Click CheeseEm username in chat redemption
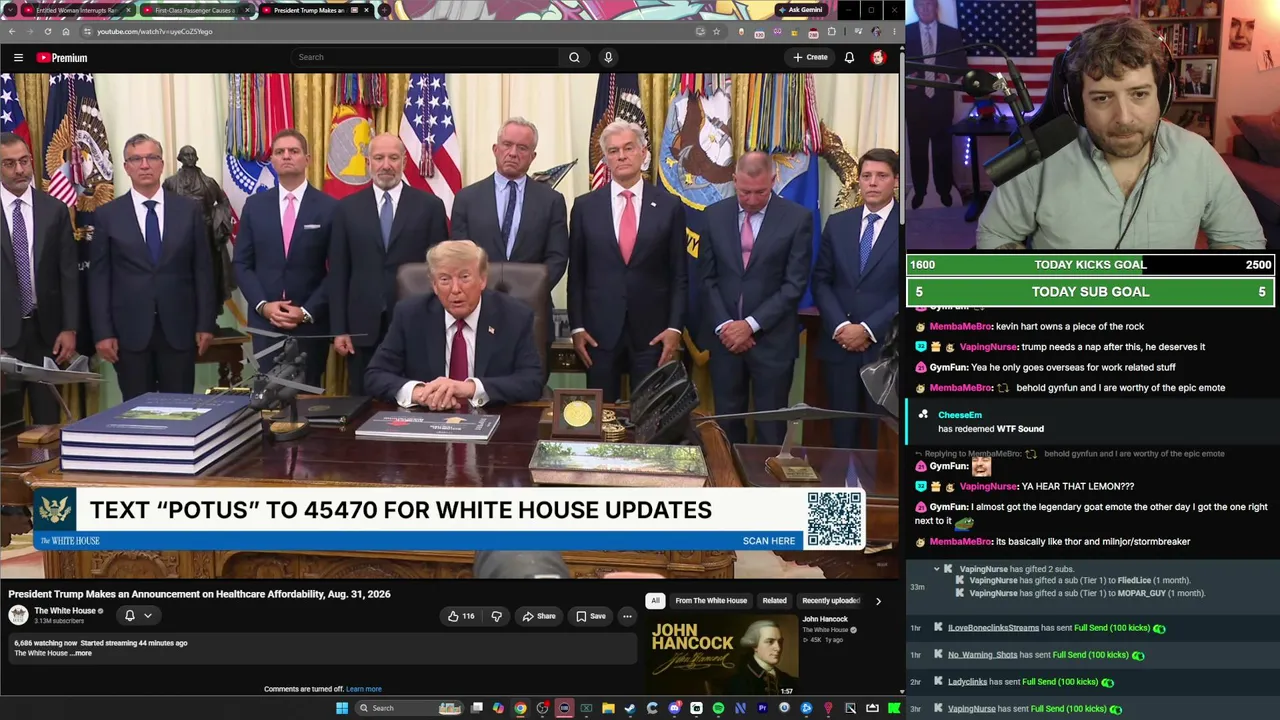 (x=960, y=415)
